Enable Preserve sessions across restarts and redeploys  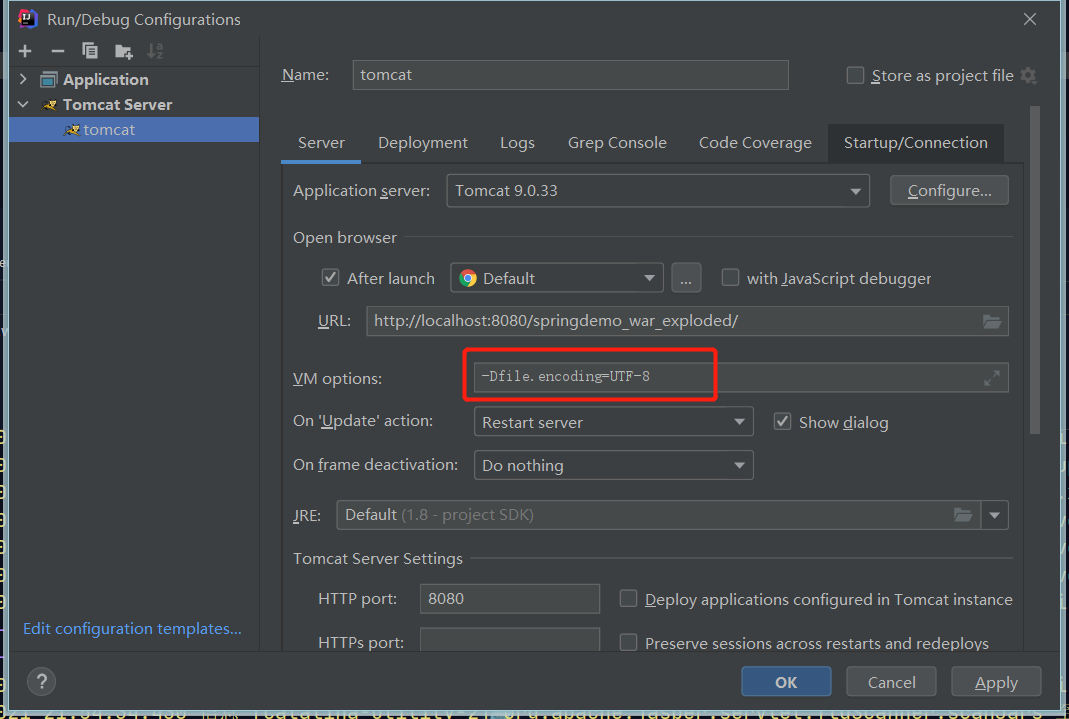tap(628, 643)
